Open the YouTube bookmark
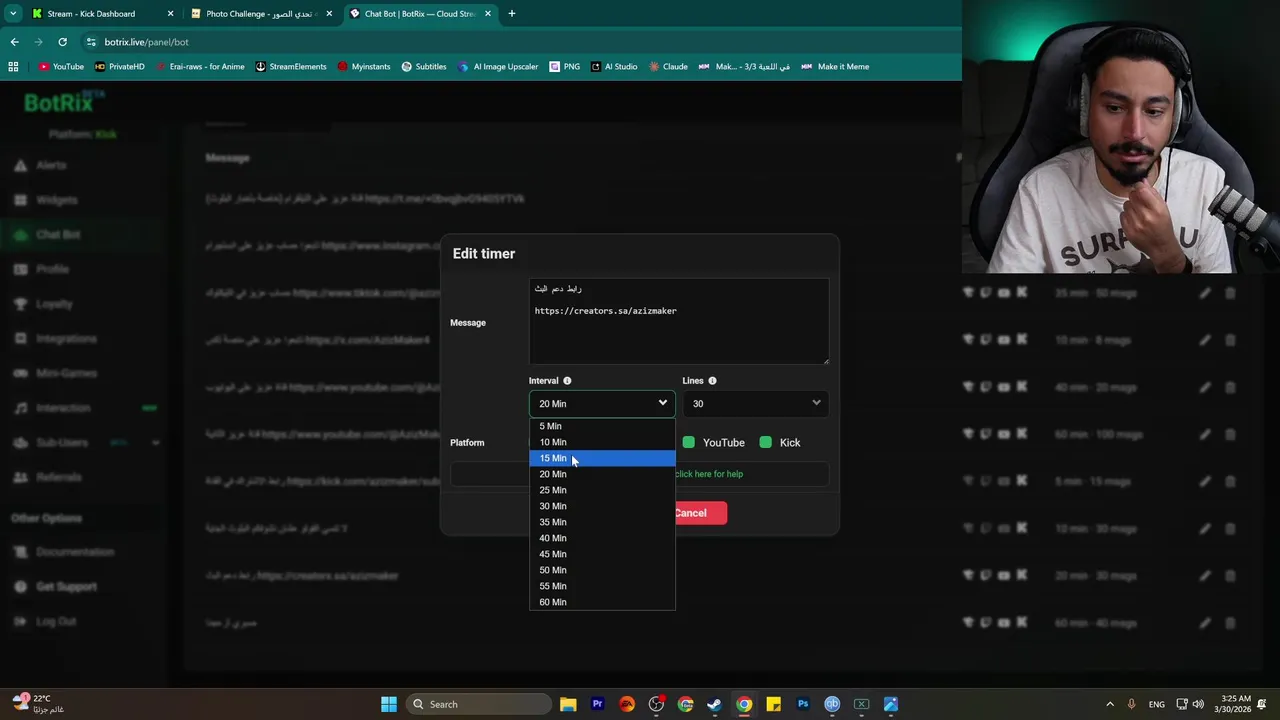The height and width of the screenshot is (720, 1280). [61, 67]
